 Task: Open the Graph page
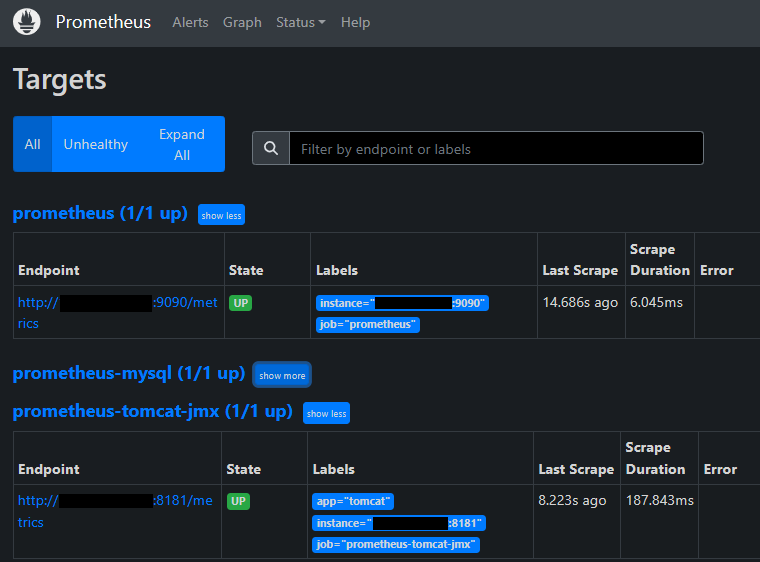point(242,22)
